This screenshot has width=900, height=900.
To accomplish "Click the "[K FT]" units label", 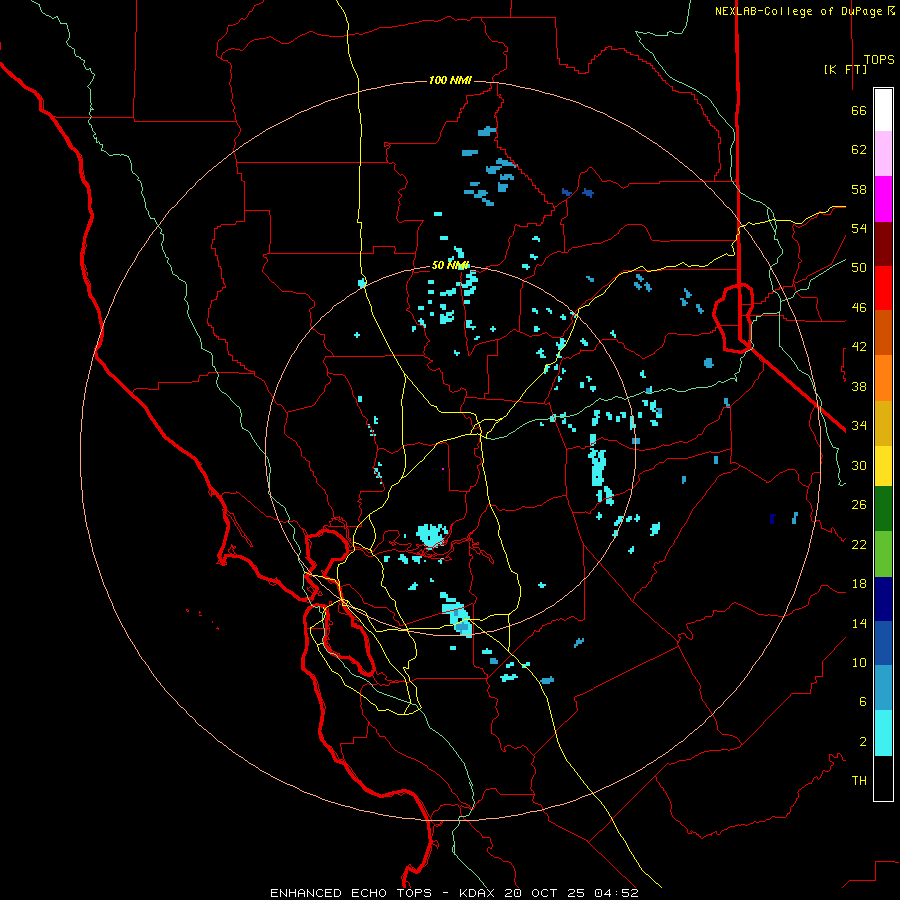I will (x=845, y=70).
